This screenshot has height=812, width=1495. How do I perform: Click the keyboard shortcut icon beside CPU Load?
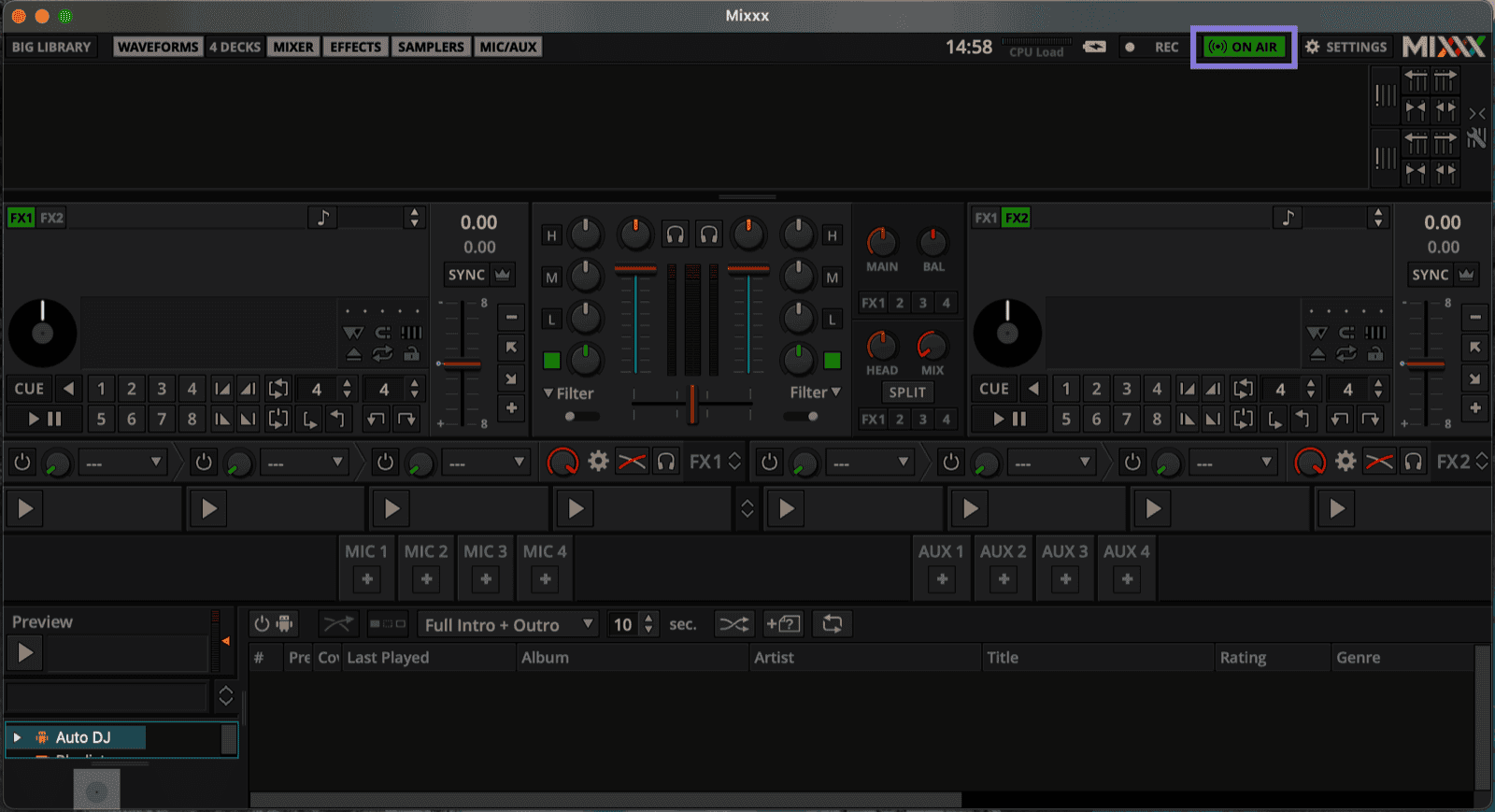tap(1094, 47)
